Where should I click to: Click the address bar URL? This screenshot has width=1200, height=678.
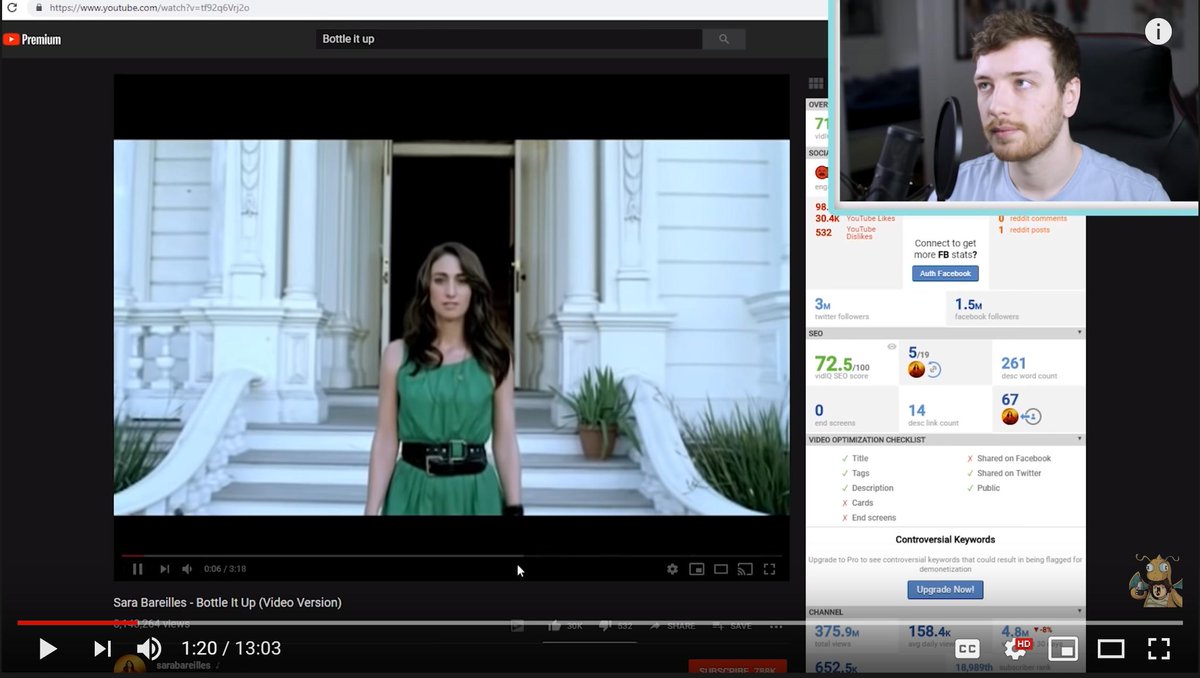pos(149,7)
